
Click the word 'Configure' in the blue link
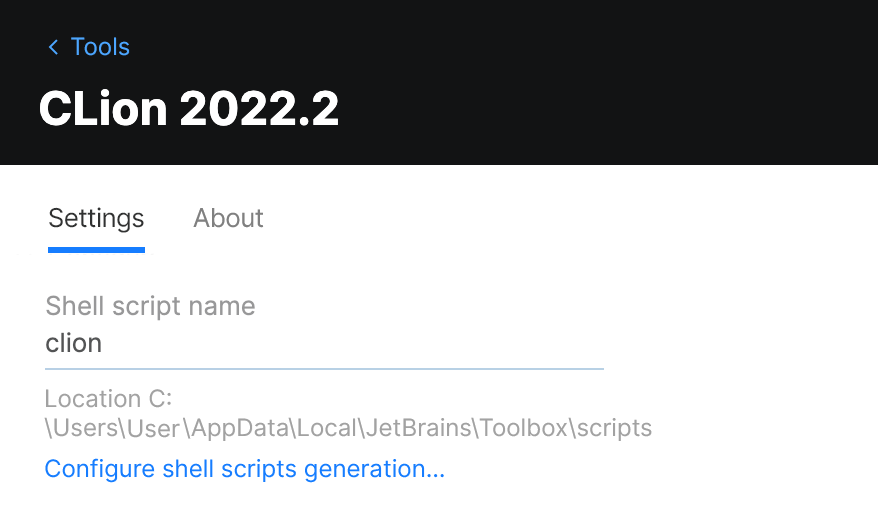point(100,469)
